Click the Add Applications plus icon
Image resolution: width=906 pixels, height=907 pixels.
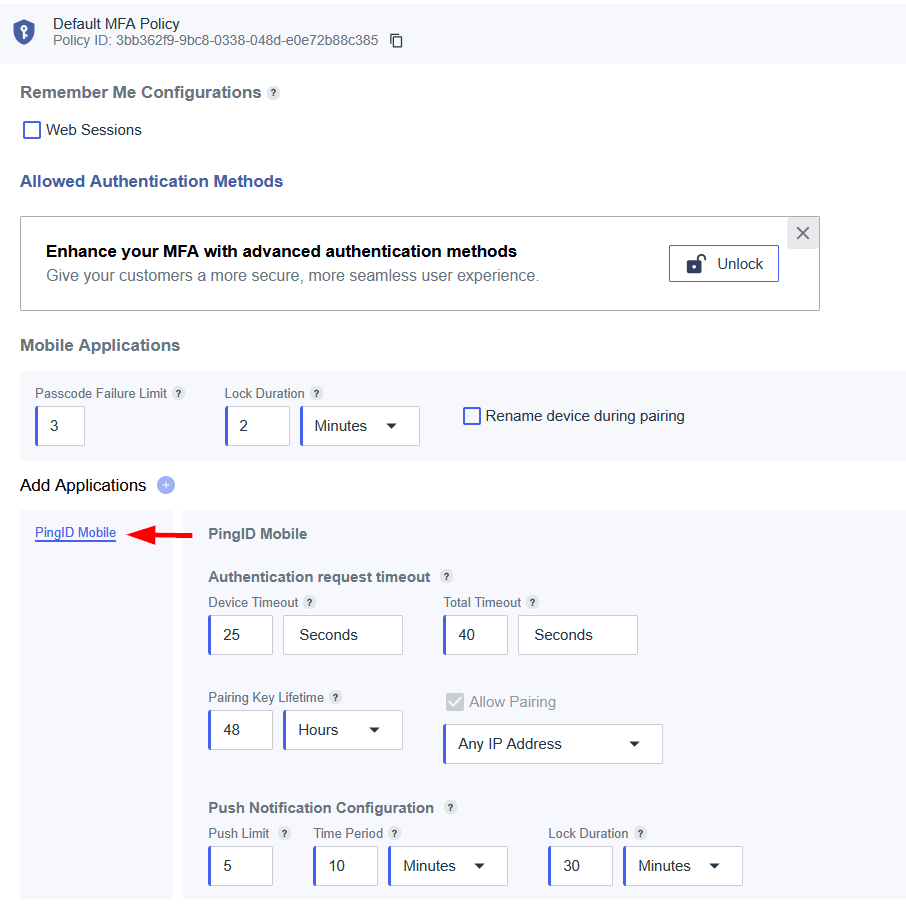166,485
